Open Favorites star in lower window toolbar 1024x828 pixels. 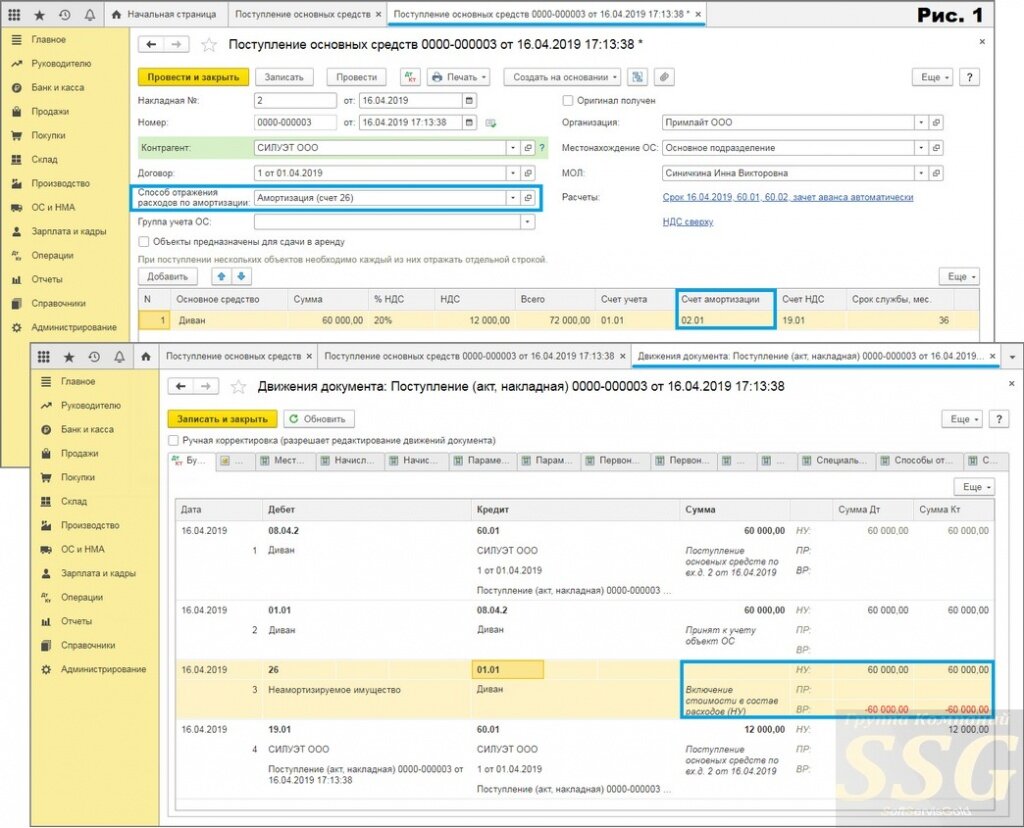(x=69, y=357)
